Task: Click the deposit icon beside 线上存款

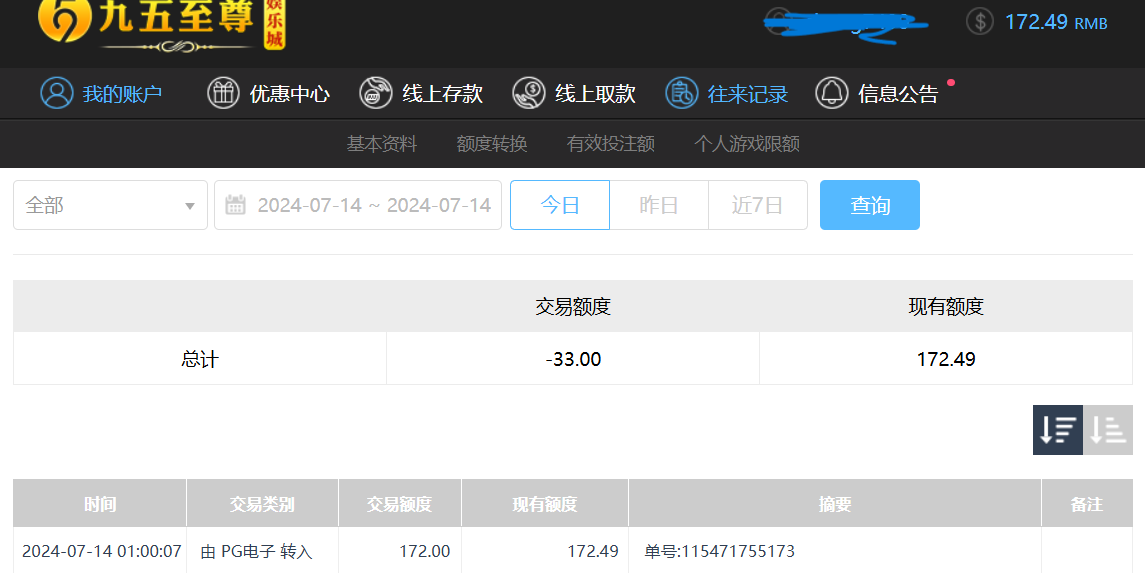Action: pos(376,93)
